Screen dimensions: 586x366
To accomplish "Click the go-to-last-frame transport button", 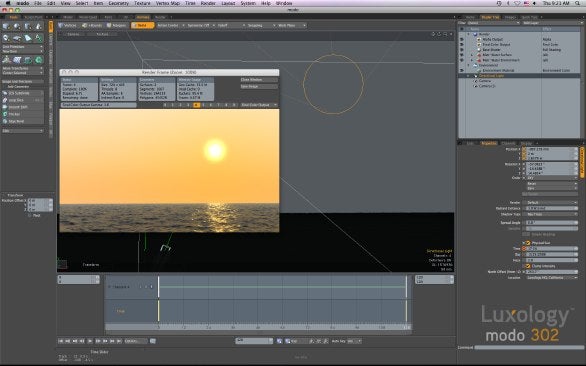I will pyautogui.click(x=119, y=341).
